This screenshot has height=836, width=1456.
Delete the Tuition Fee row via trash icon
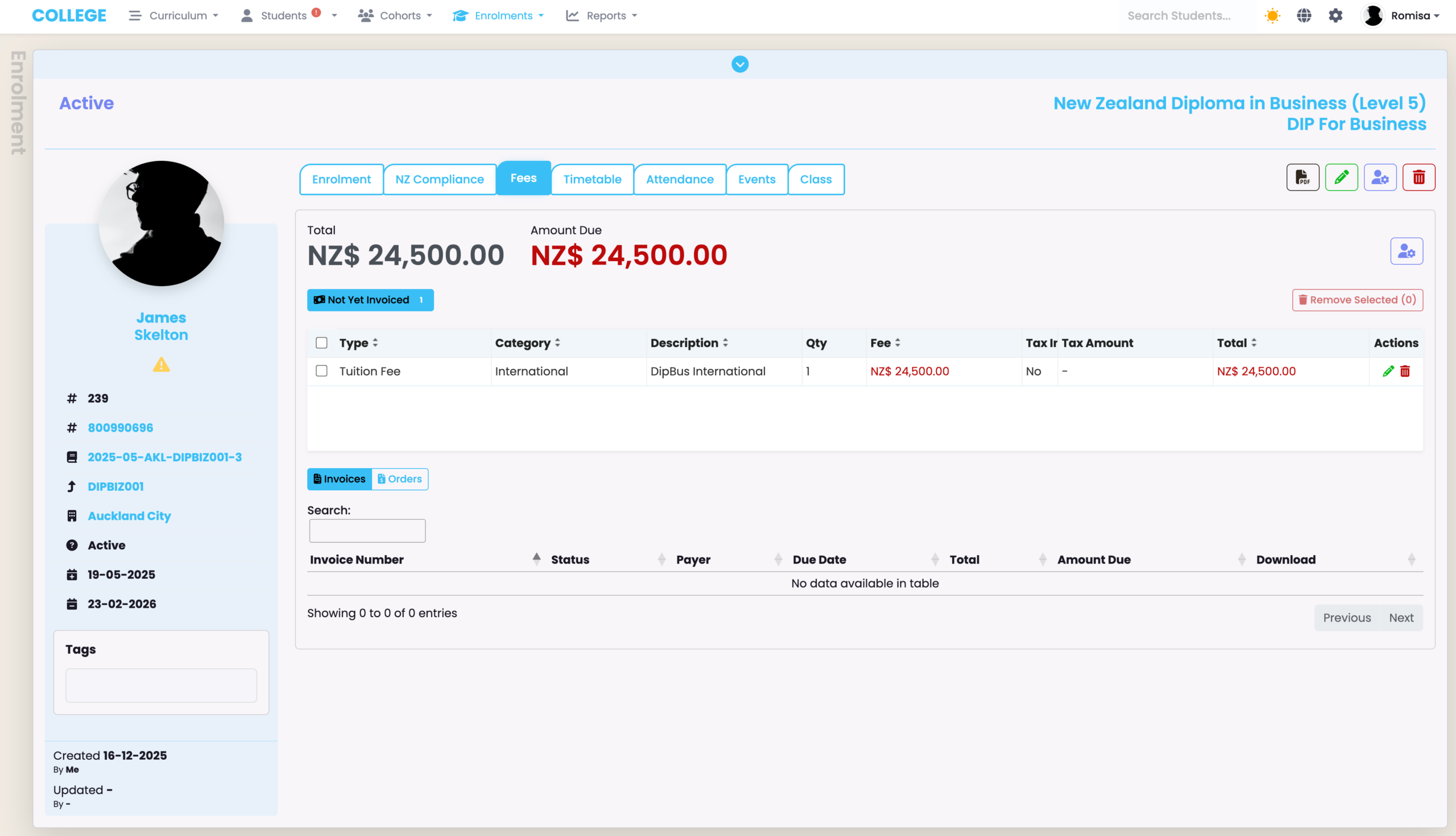(1404, 371)
